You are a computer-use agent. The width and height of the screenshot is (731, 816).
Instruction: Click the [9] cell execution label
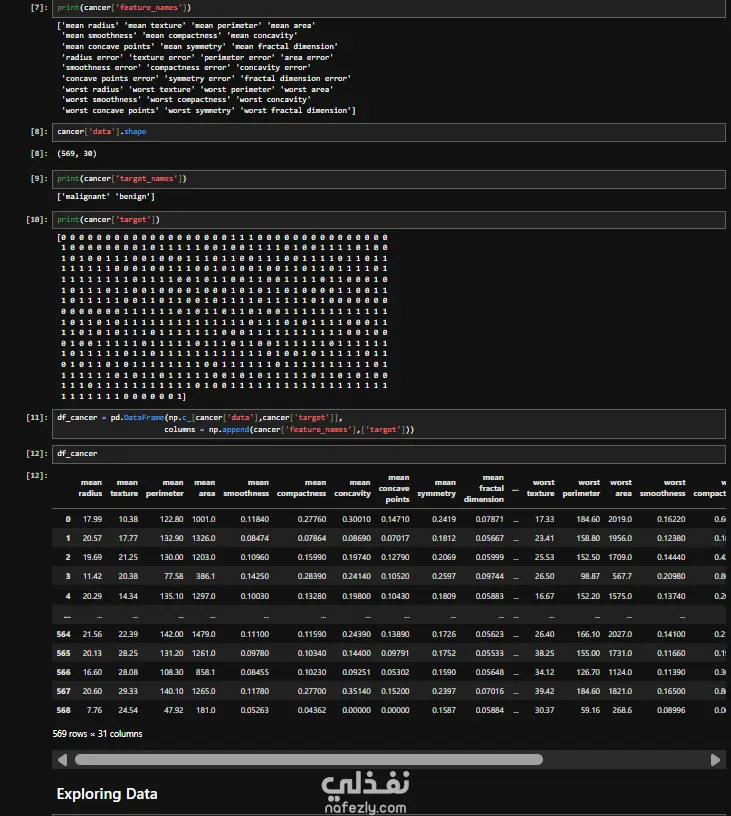tap(39, 179)
